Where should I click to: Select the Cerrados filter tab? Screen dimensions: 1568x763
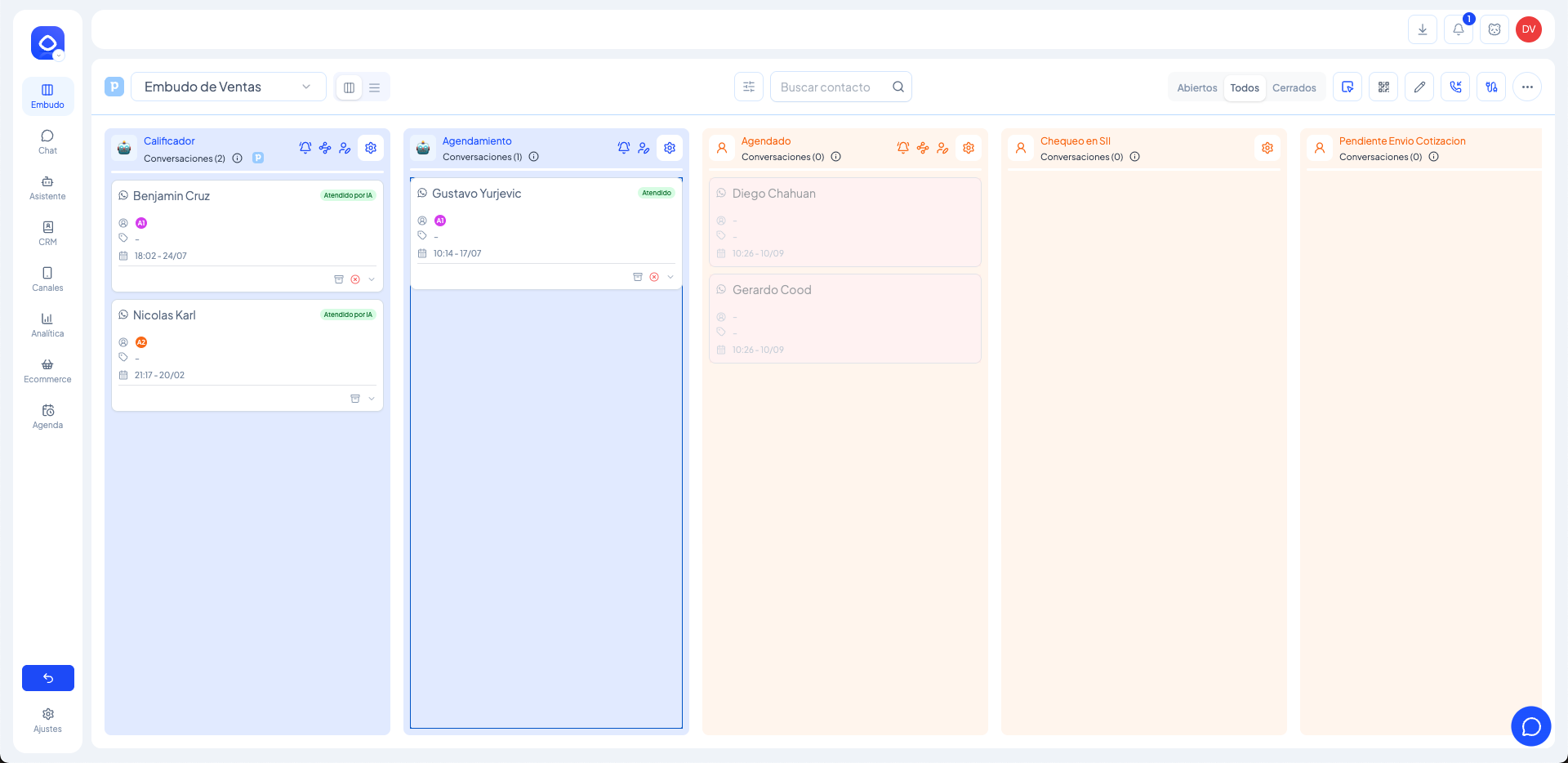point(1294,87)
